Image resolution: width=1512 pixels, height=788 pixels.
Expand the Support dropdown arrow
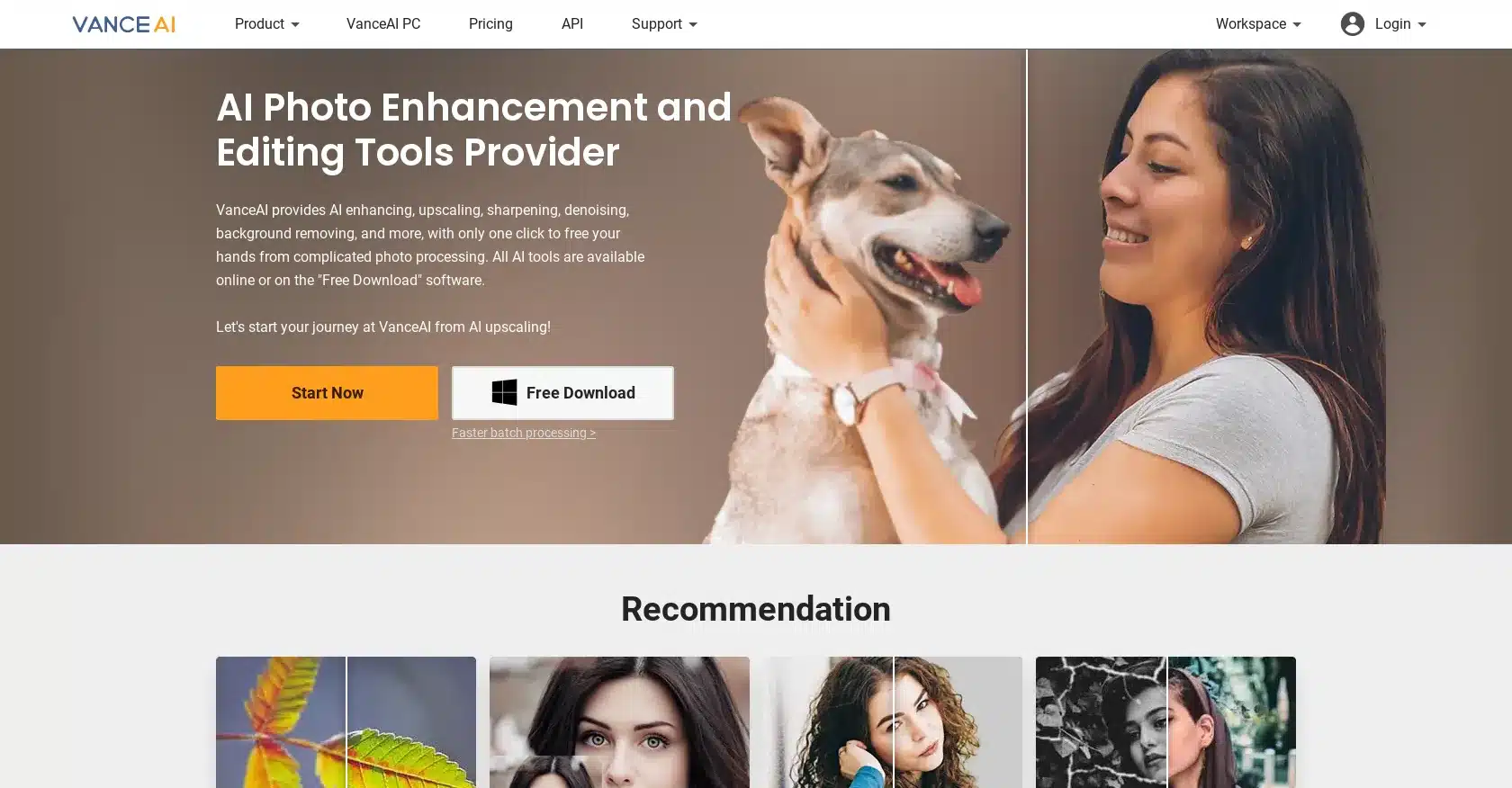693,25
